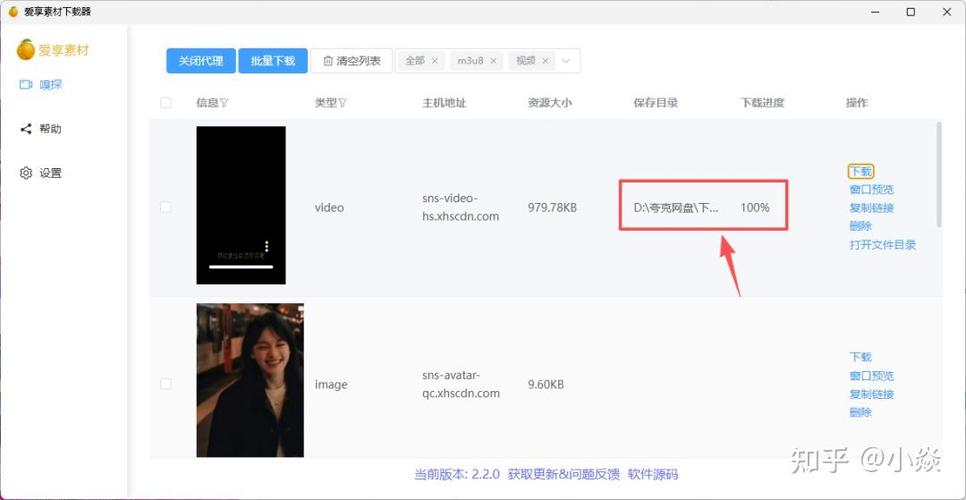Open the 类型 column filter icon
The height and width of the screenshot is (500, 966).
tap(343, 103)
